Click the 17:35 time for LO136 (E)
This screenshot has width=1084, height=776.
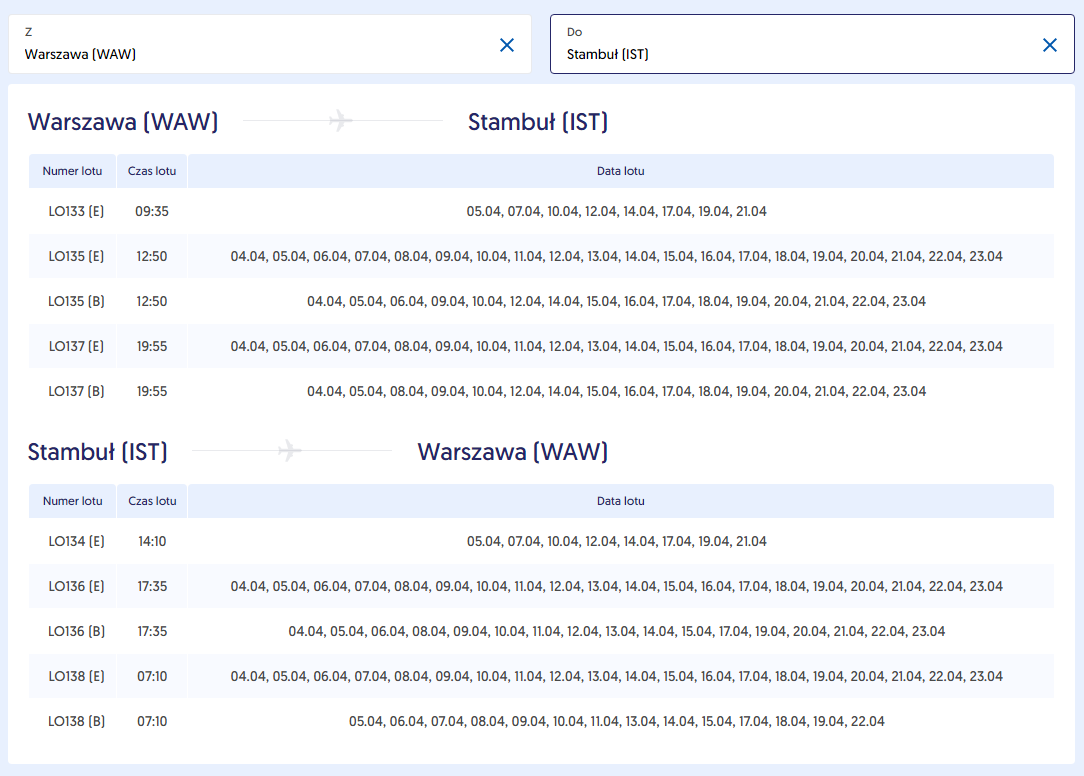[152, 586]
